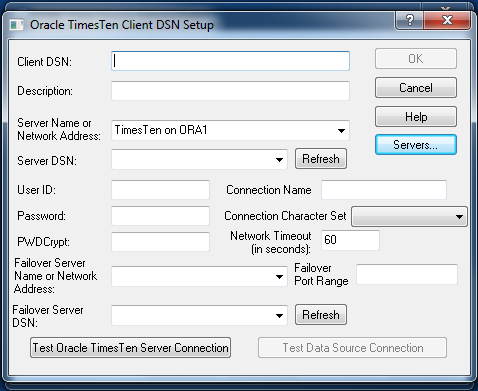Screen dimensions: 478x391
Task: Open Help for the DSN setup
Action: tap(416, 117)
